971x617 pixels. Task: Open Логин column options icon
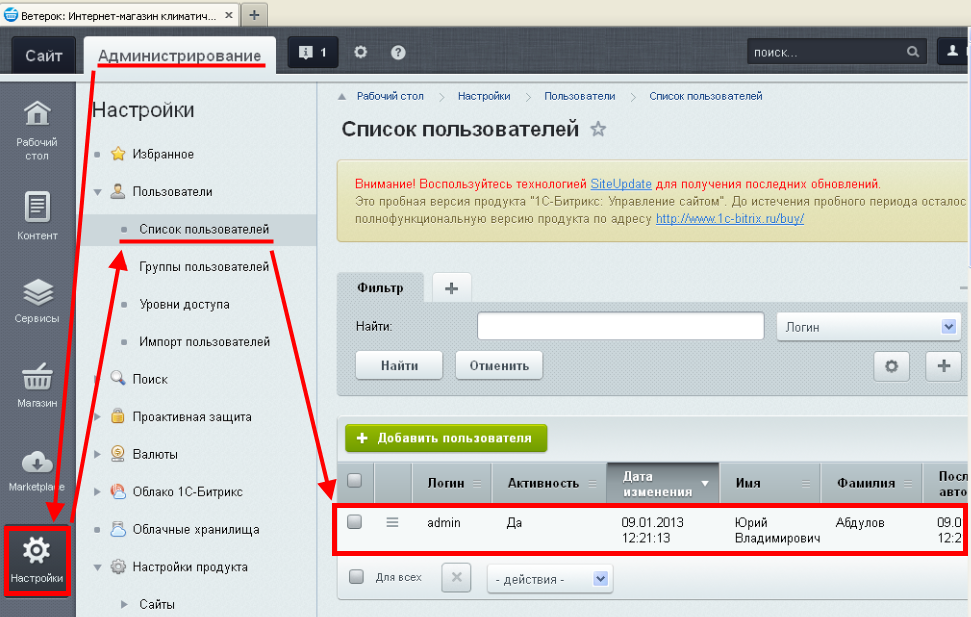[x=477, y=484]
